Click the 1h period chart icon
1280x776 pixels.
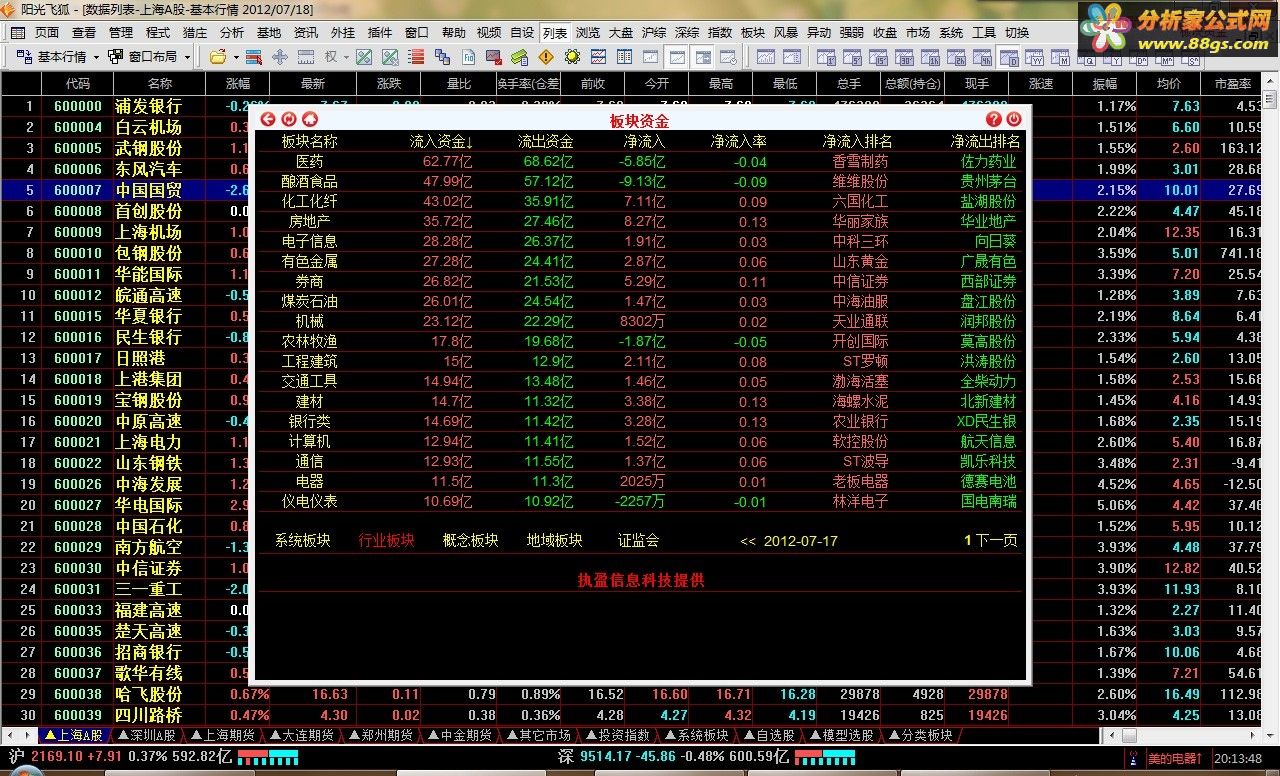929,57
